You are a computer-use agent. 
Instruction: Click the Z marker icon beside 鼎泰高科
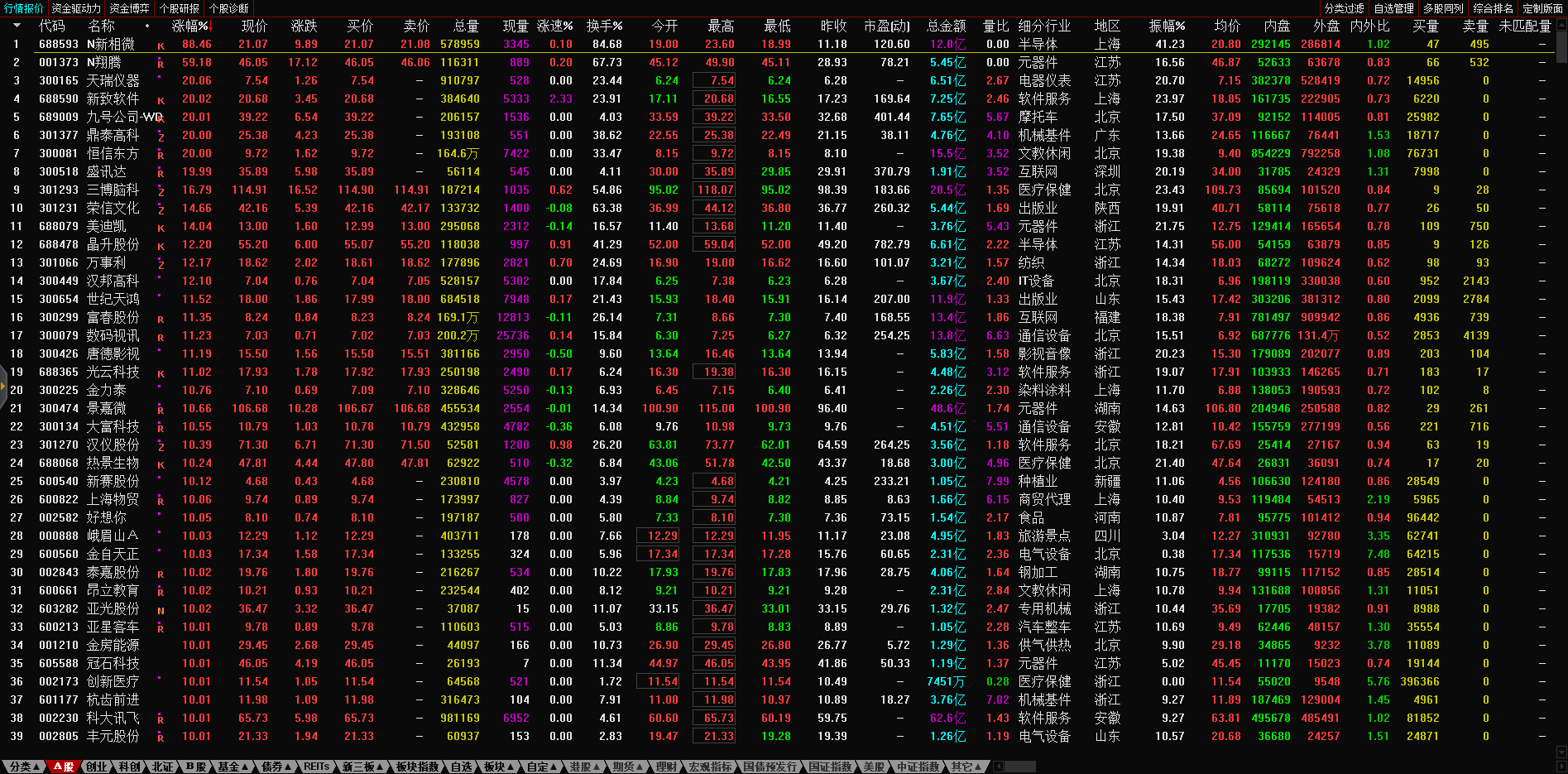coord(161,137)
